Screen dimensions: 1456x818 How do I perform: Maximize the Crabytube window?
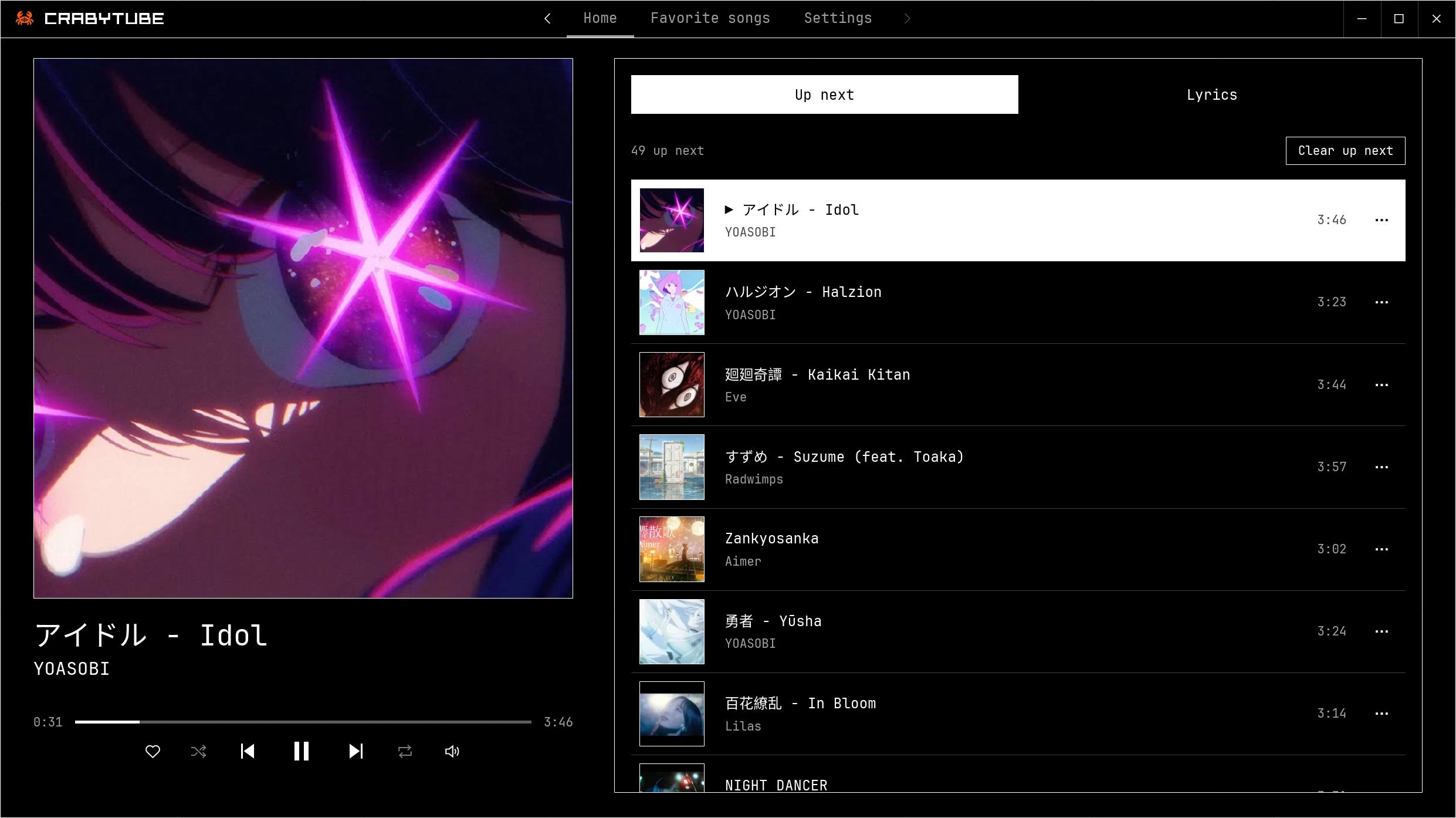[1399, 19]
